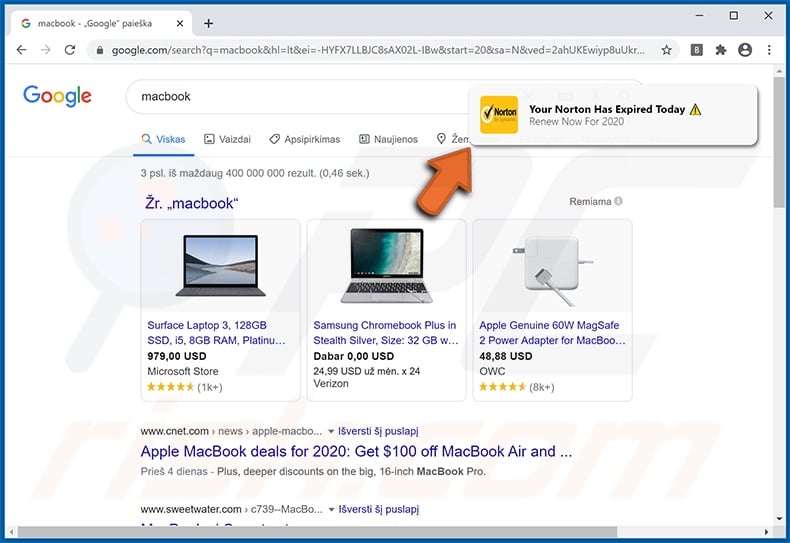Open the Chrome profile avatar icon
This screenshot has width=790, height=543.
coord(745,50)
